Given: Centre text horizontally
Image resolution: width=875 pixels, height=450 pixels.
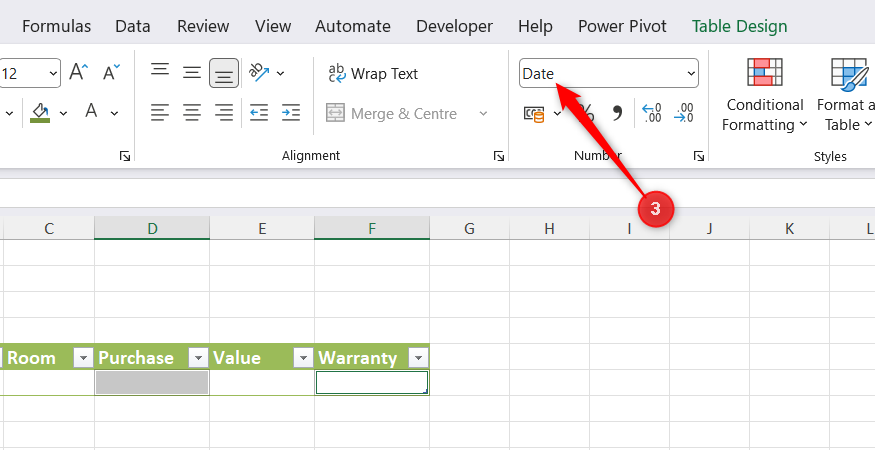Looking at the screenshot, I should [x=192, y=113].
